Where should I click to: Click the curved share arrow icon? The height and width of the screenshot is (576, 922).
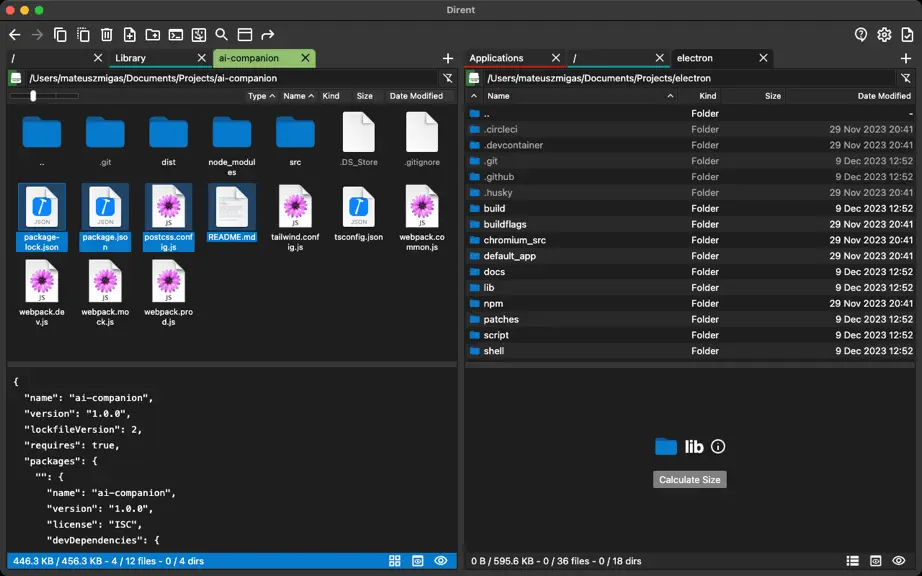268,35
